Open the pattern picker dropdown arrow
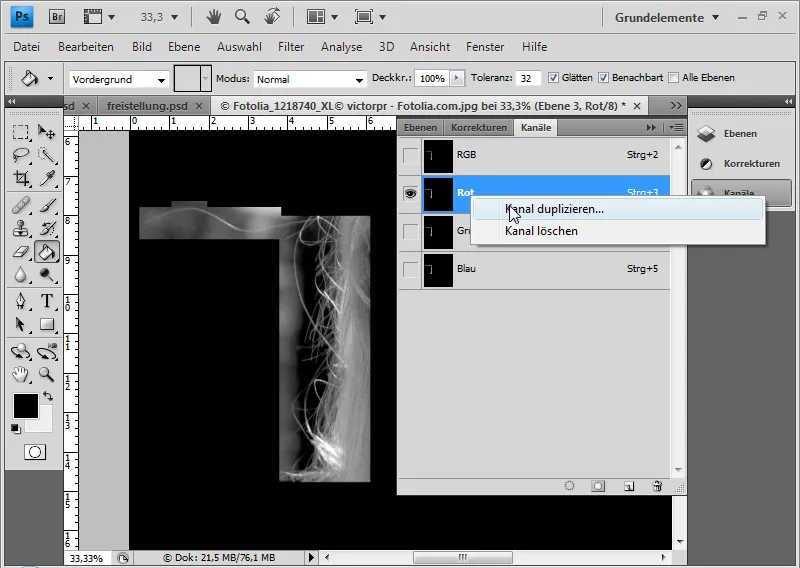This screenshot has width=800, height=568. pos(206,79)
